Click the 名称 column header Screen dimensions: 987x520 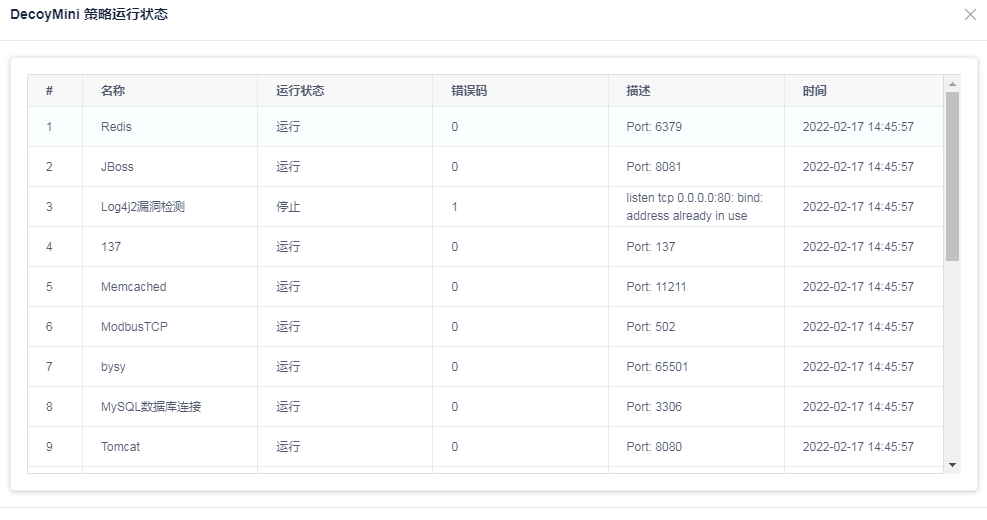(x=113, y=91)
